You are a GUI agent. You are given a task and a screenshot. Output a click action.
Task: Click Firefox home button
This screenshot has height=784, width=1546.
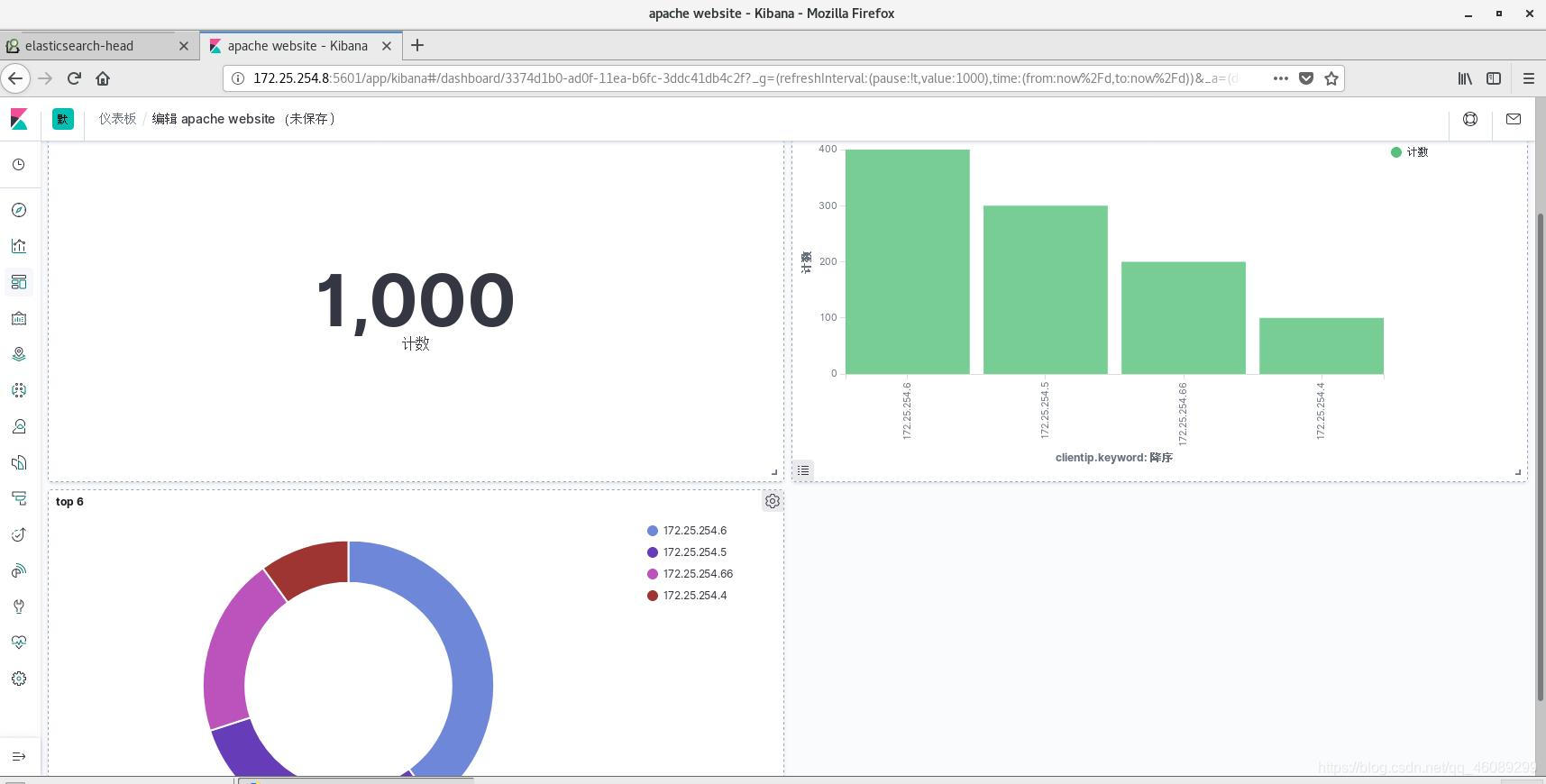pyautogui.click(x=103, y=78)
